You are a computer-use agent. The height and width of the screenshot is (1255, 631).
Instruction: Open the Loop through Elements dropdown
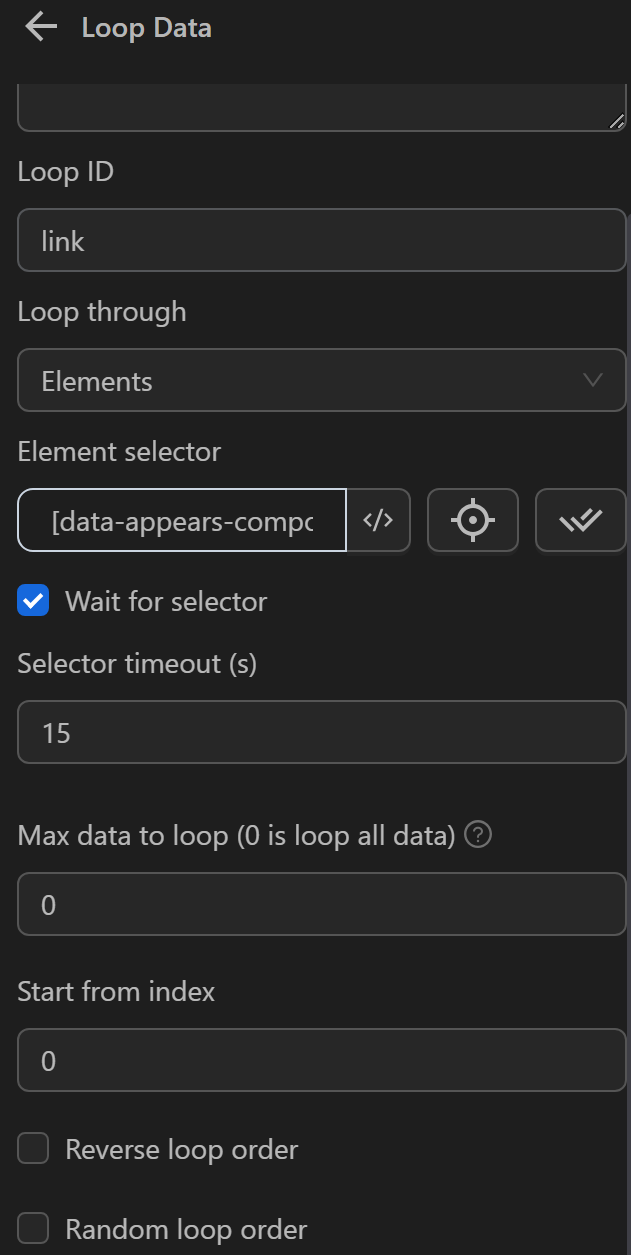click(x=321, y=380)
